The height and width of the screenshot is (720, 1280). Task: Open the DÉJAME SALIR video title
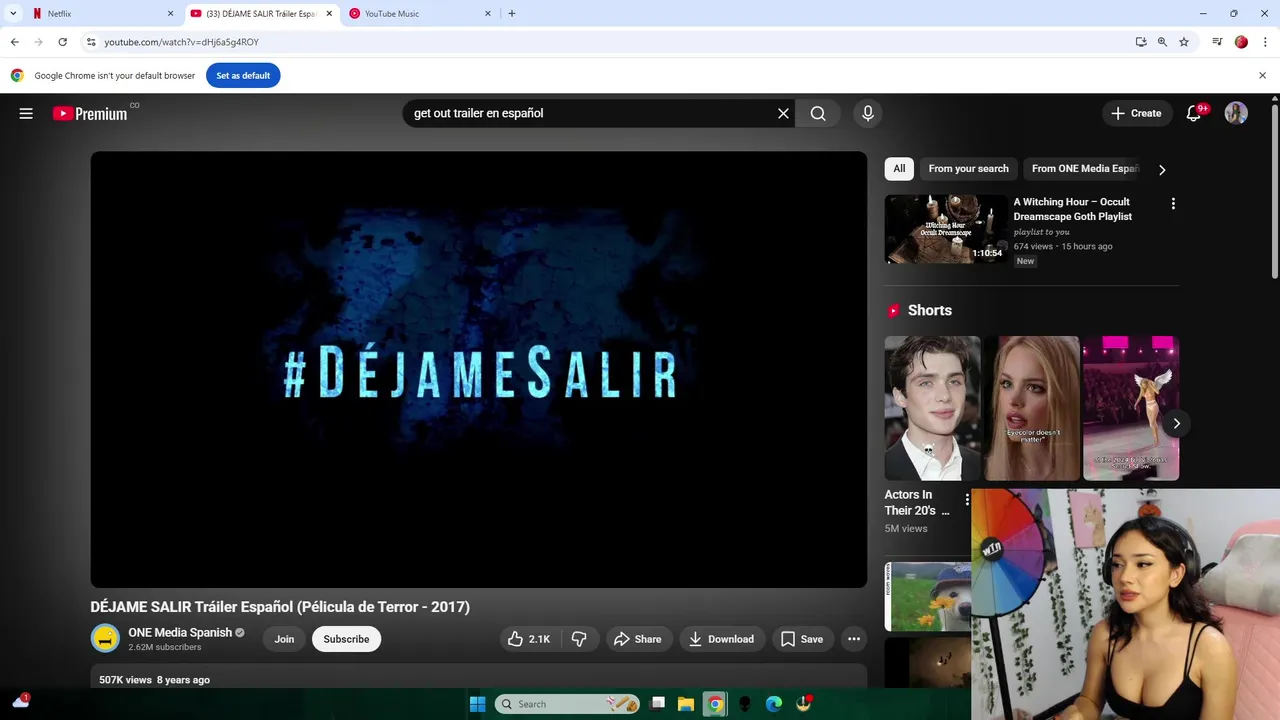click(x=280, y=607)
